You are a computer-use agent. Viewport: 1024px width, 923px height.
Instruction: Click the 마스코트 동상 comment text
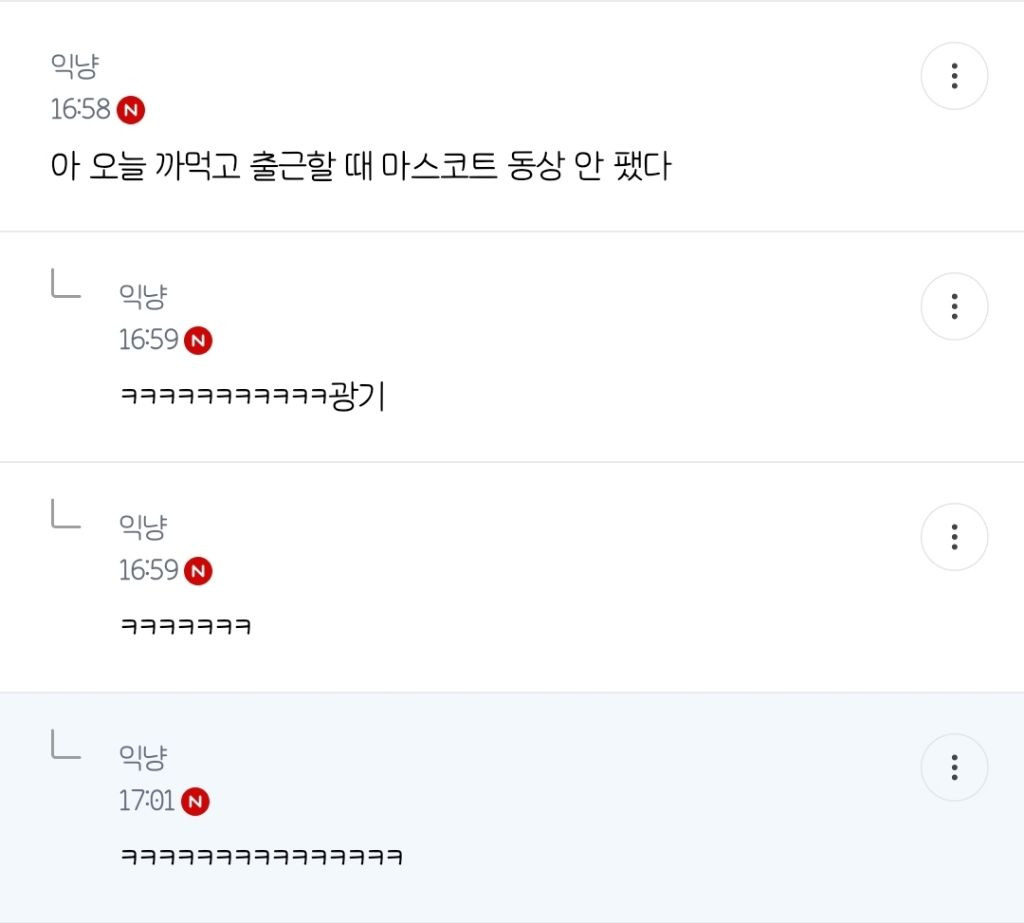(360, 166)
